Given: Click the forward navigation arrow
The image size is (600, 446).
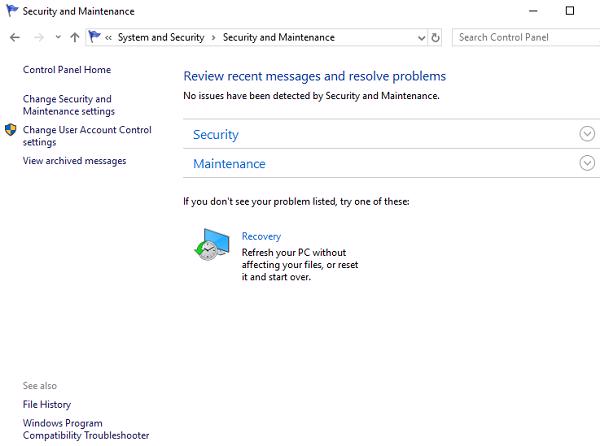Looking at the screenshot, I should point(39,37).
